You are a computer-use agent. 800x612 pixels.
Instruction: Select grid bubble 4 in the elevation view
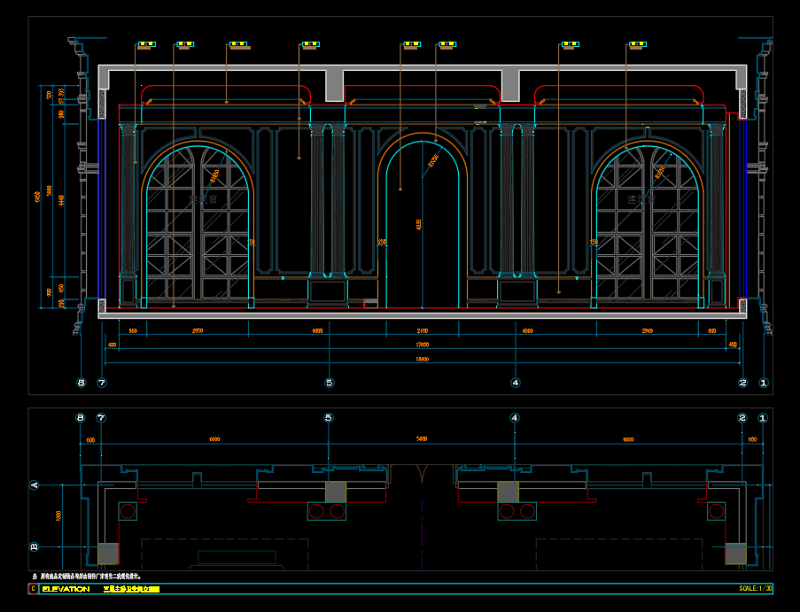coord(515,382)
